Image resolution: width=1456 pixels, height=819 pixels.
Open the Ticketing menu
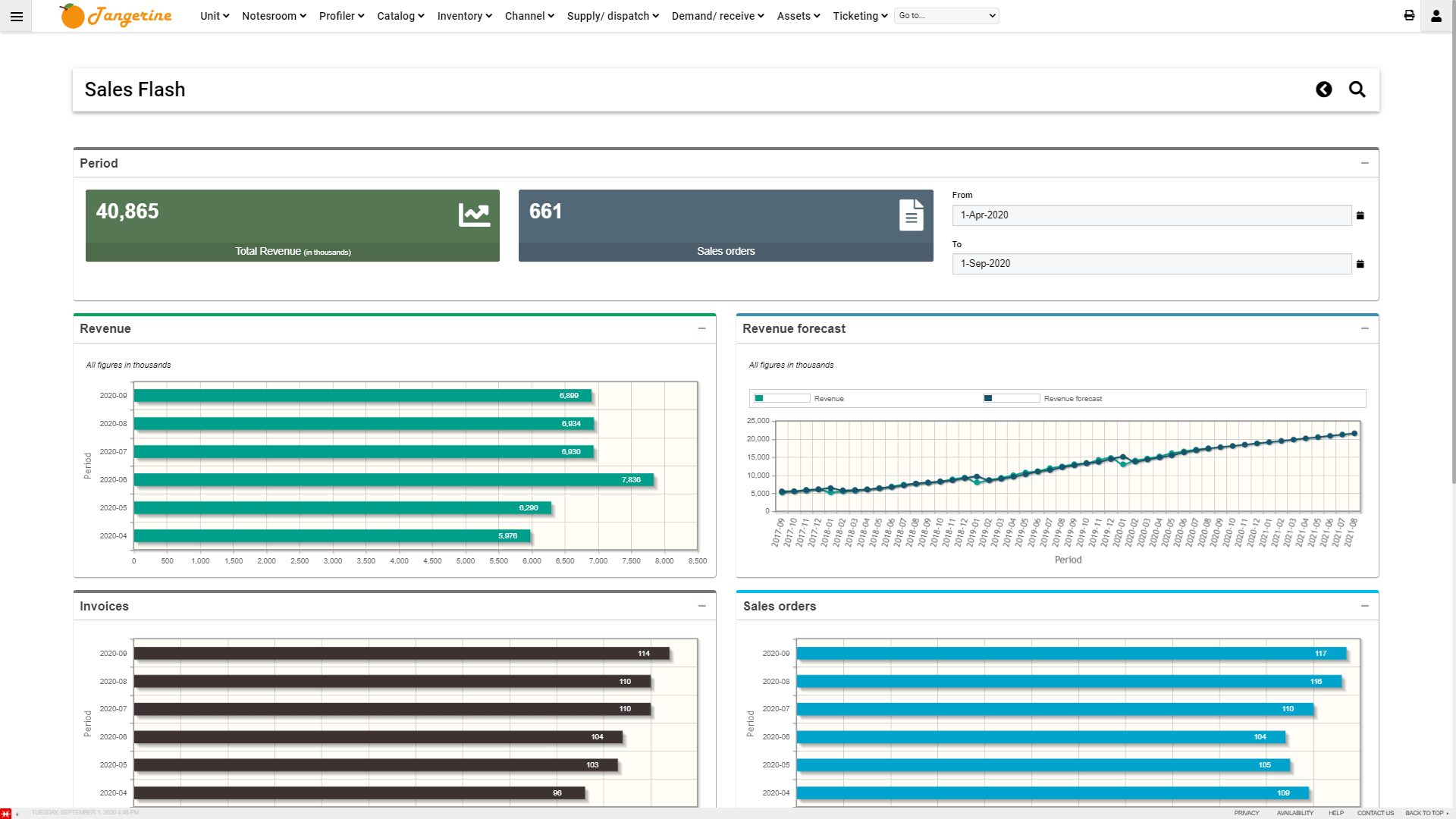pos(860,16)
